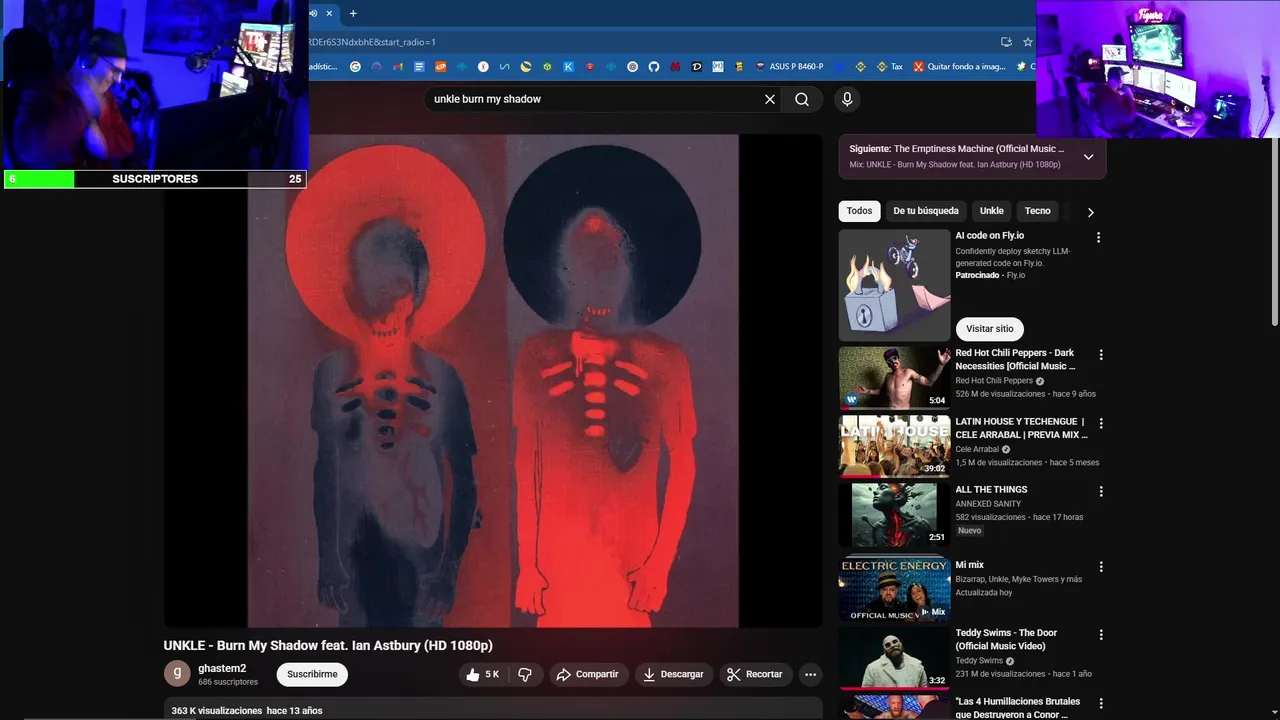Viewport: 1280px width, 720px height.
Task: Open the ghastem2 channel name link
Action: (x=222, y=668)
